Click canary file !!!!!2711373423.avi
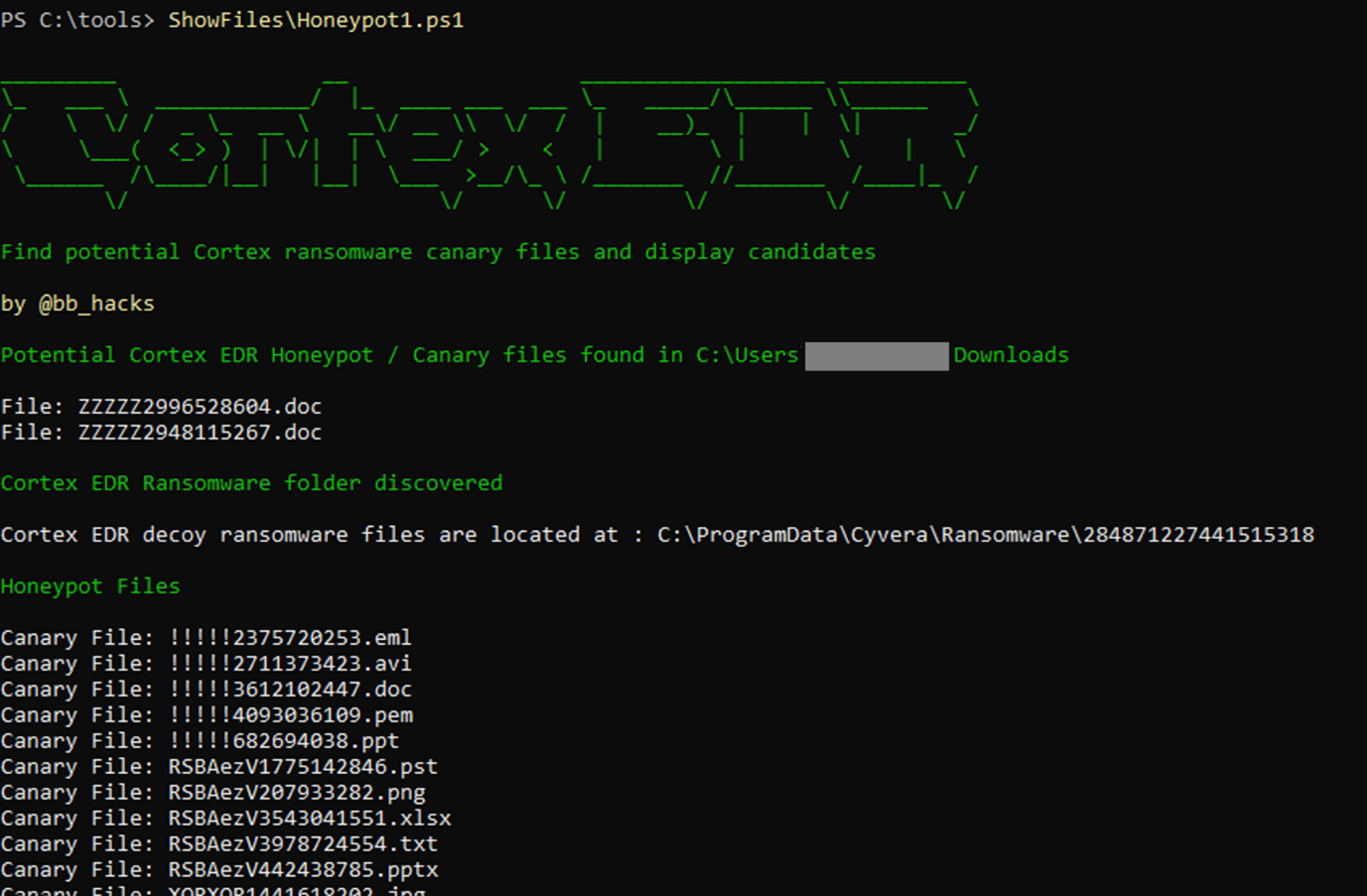Image resolution: width=1367 pixels, height=896 pixels. tap(290, 664)
